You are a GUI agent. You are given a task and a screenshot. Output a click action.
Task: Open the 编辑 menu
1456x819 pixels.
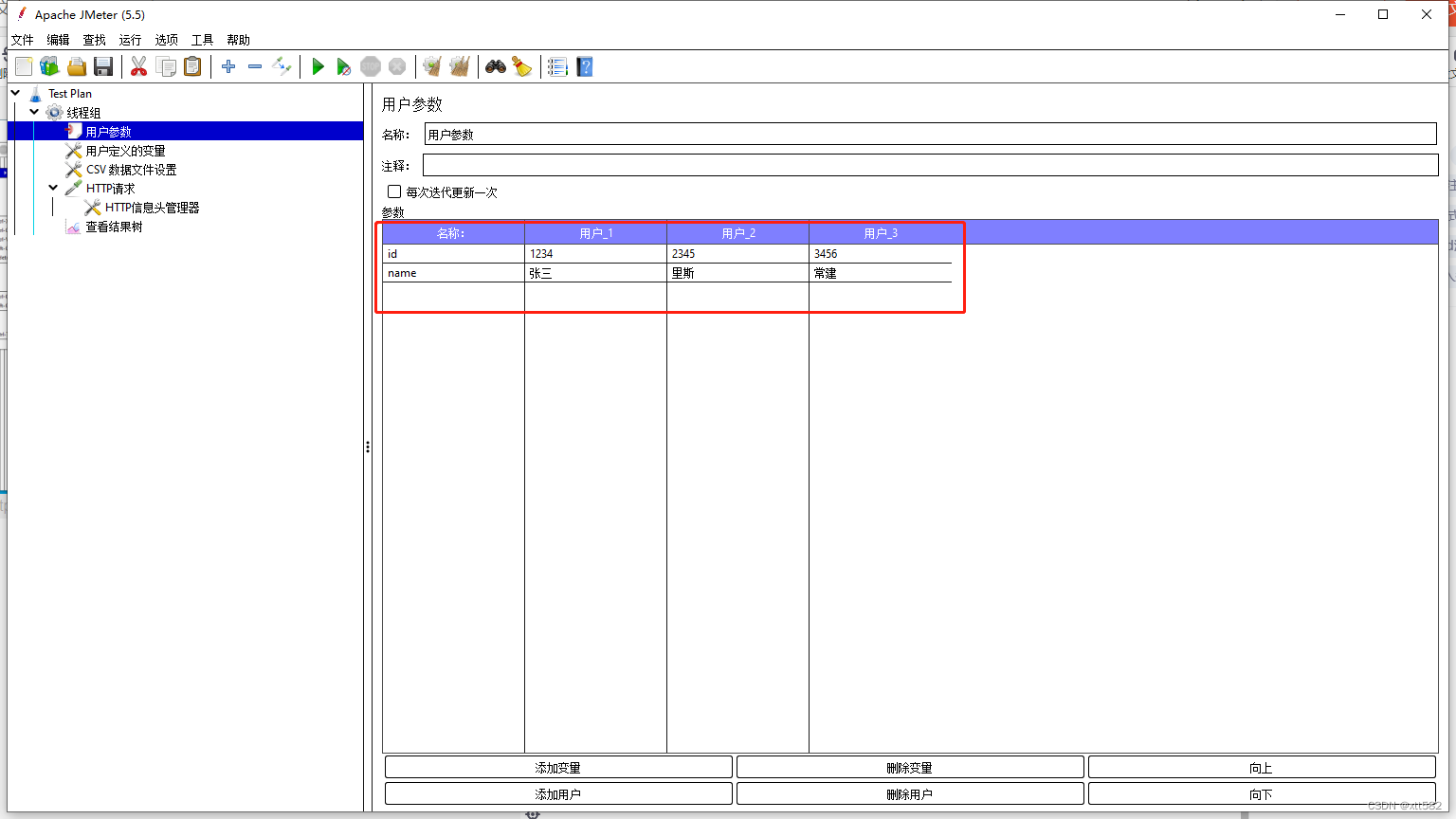58,40
